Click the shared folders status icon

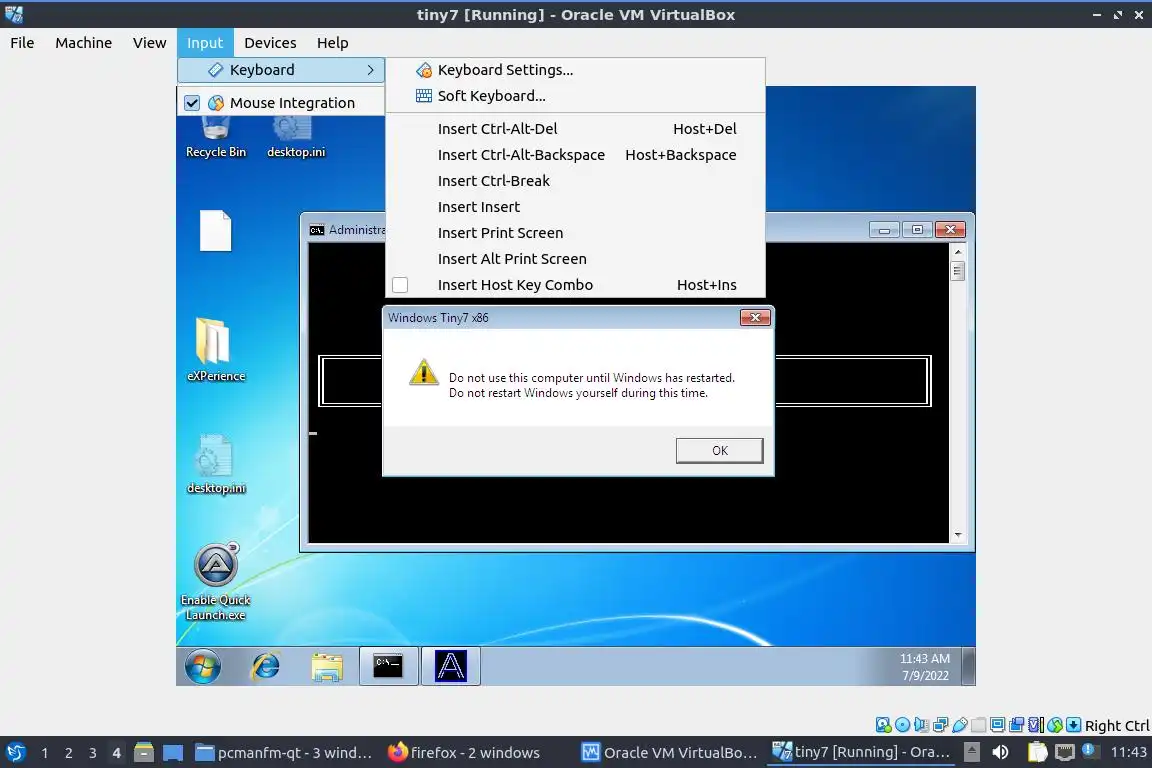979,725
